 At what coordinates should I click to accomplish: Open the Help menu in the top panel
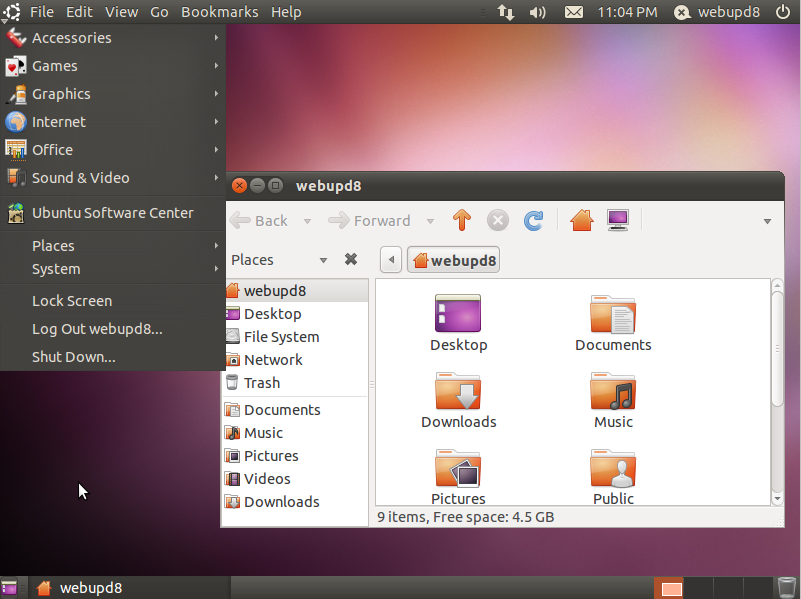point(286,12)
